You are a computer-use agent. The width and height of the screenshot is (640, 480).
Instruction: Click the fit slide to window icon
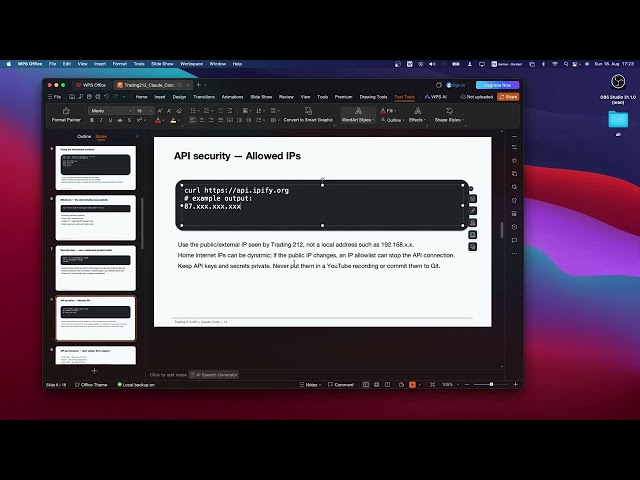[432, 384]
